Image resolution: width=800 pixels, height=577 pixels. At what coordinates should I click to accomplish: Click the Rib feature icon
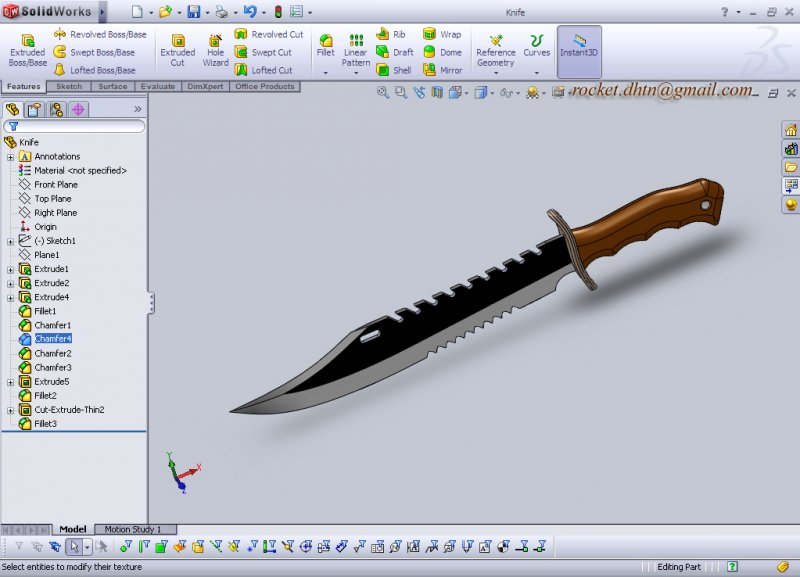391,34
